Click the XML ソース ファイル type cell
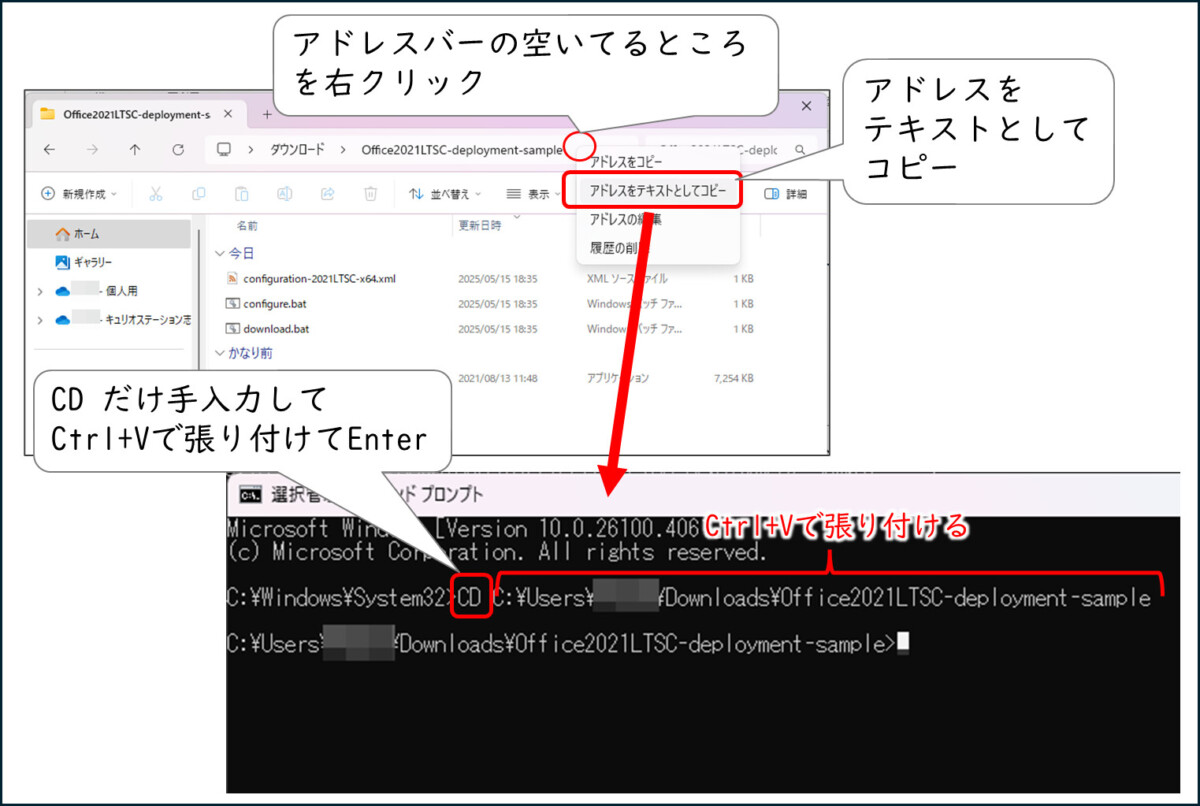This screenshot has height=806, width=1200. (627, 279)
